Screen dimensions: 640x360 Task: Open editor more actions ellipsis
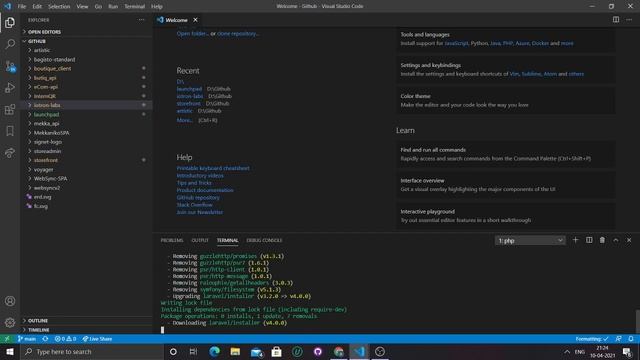click(629, 20)
